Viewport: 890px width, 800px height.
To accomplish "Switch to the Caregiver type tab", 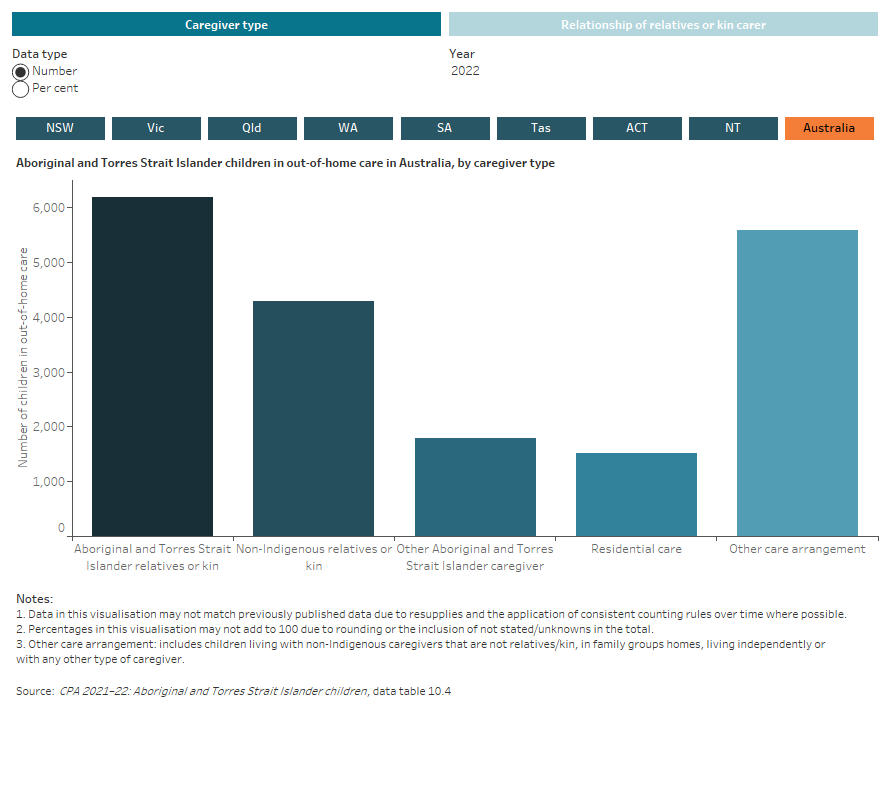I will pyautogui.click(x=227, y=24).
